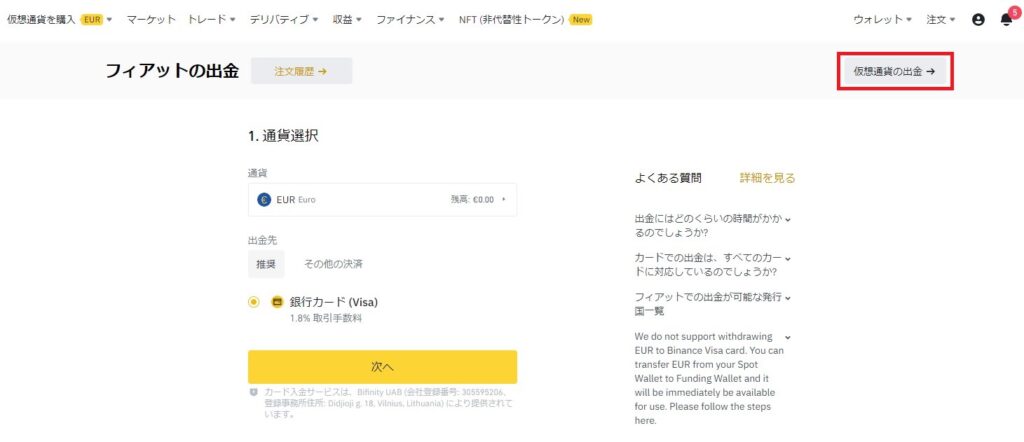The image size is (1024, 442).
Task: Expand the ウォレット dropdown menu
Action: (882, 20)
